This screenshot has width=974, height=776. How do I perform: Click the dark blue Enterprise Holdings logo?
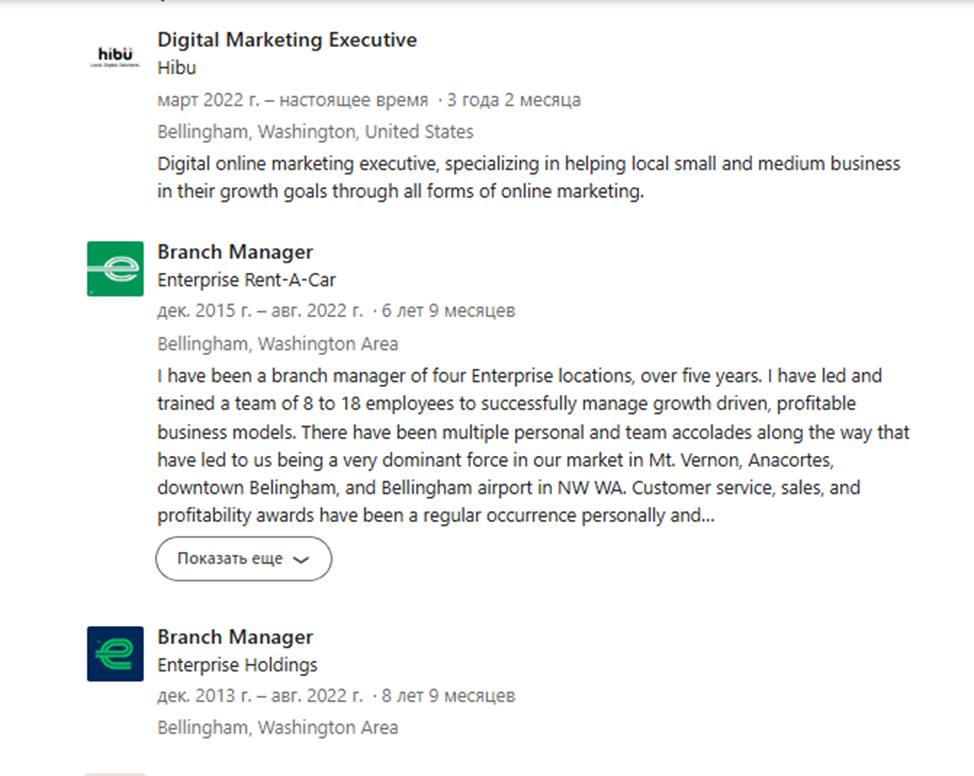tap(115, 654)
